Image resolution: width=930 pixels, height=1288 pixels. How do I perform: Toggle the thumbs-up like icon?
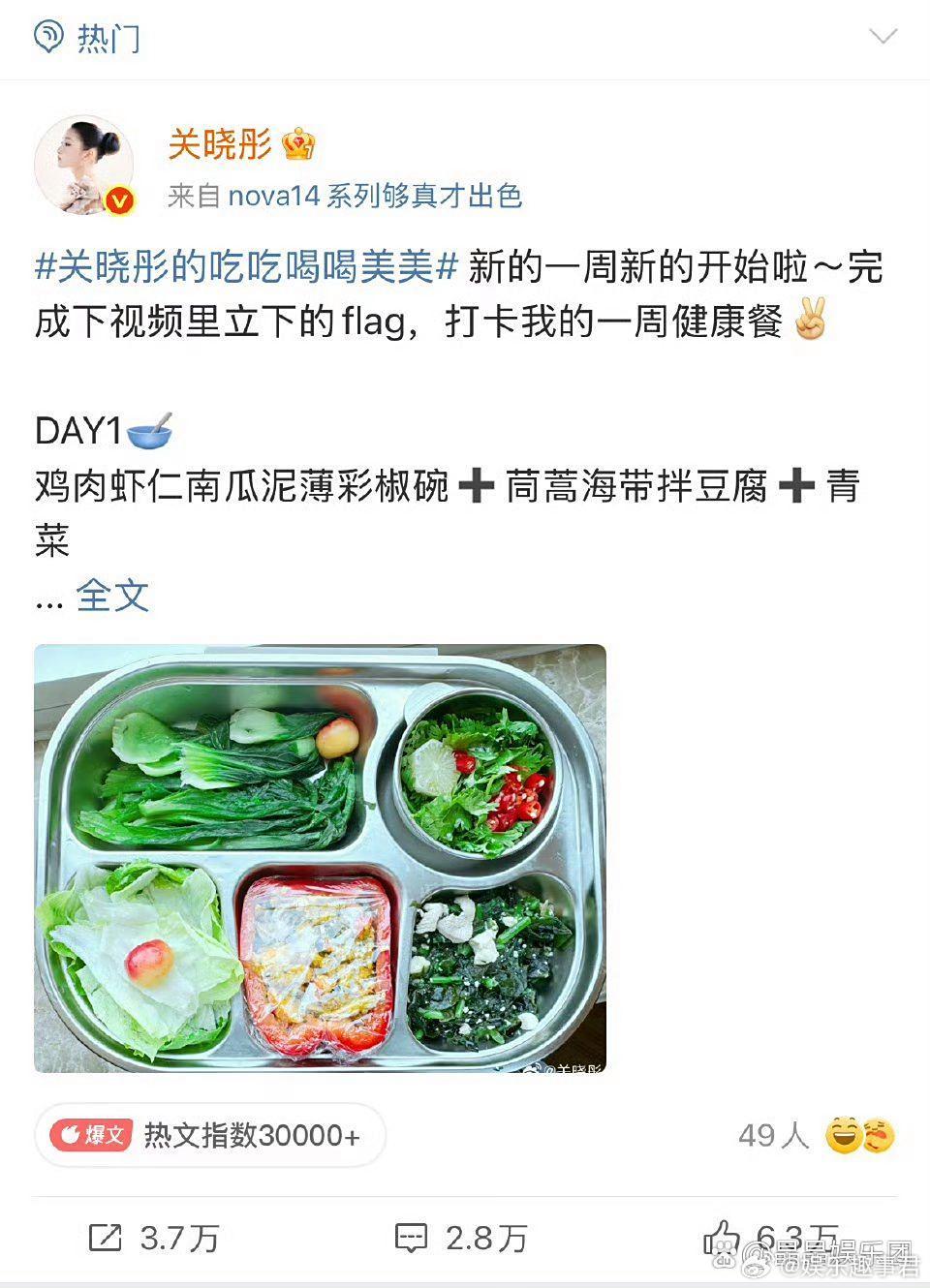722,1237
